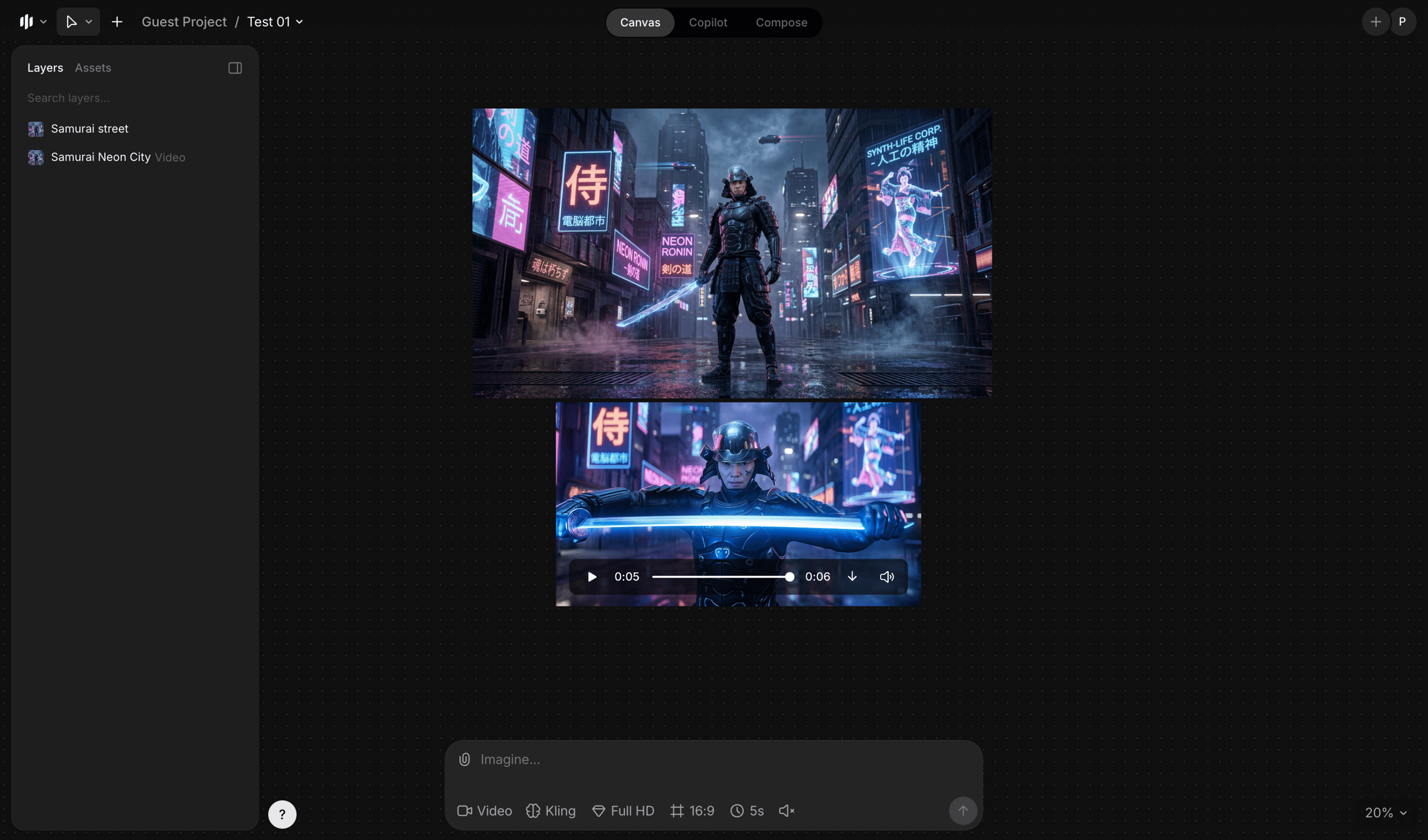1428x840 pixels.
Task: Click the 0:05 current time label
Action: coord(627,576)
